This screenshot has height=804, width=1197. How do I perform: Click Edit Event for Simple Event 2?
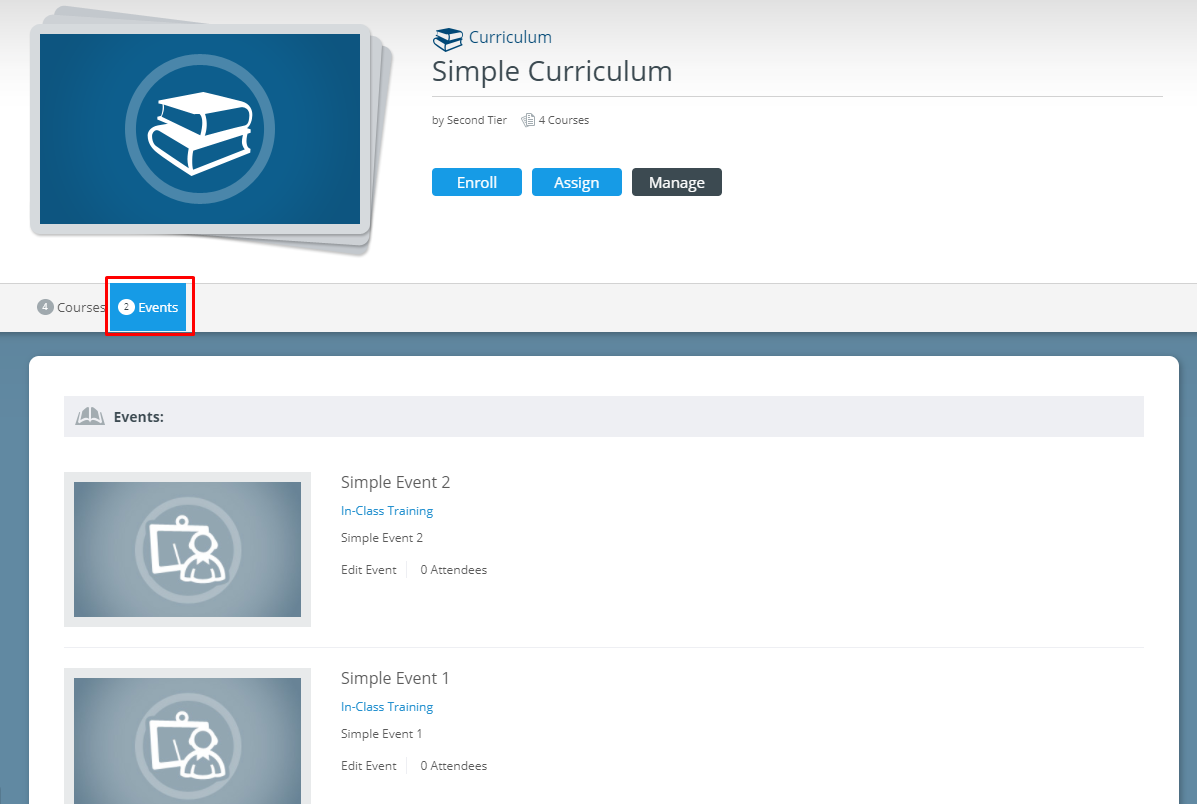coord(369,570)
